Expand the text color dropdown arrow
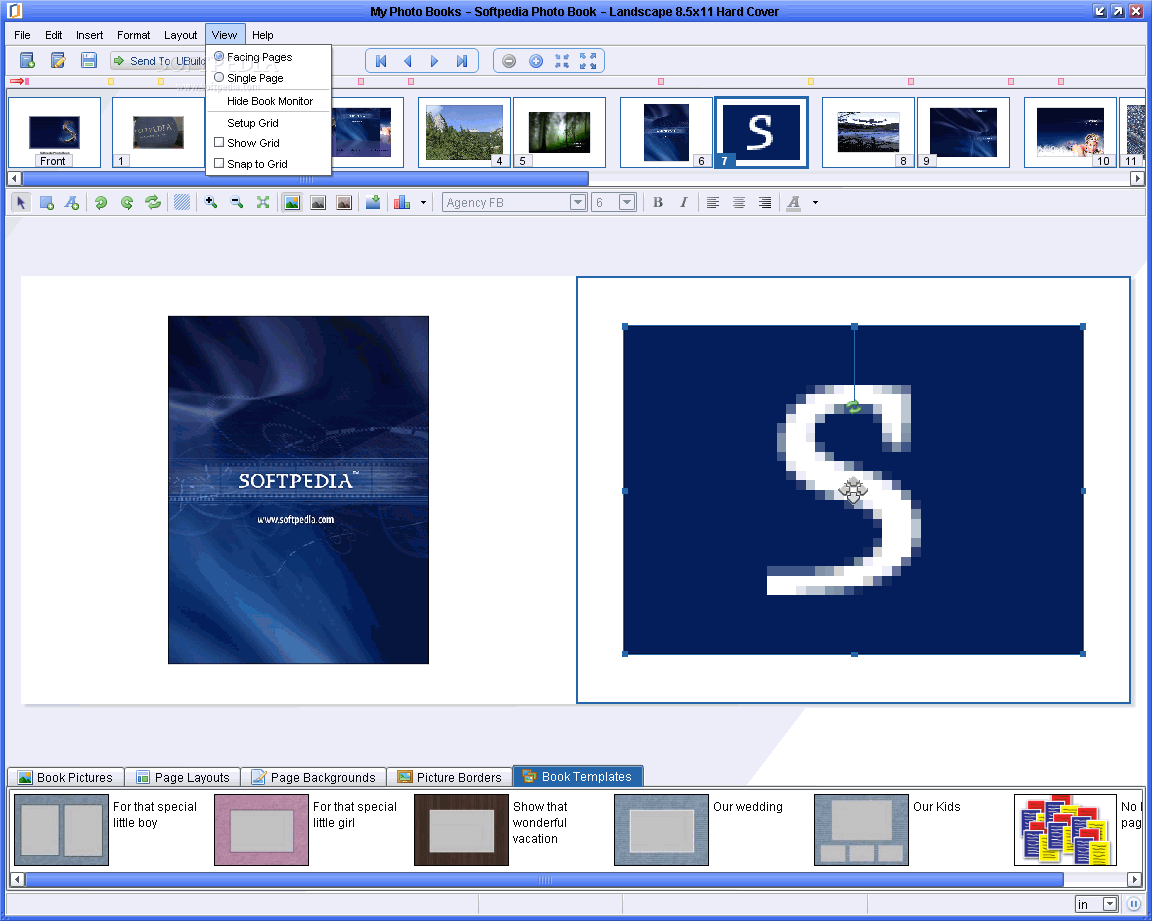 pos(816,203)
